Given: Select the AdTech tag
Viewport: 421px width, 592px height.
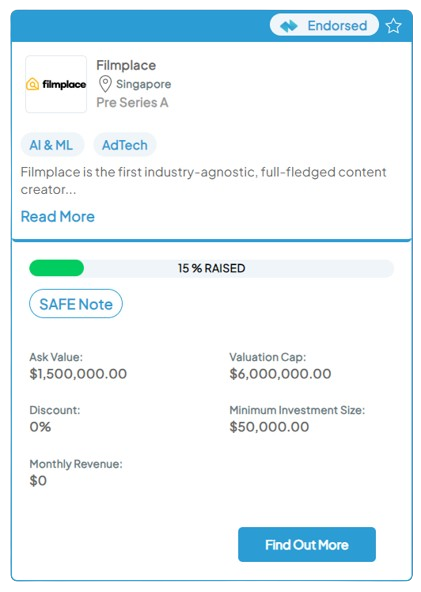Looking at the screenshot, I should pos(125,145).
